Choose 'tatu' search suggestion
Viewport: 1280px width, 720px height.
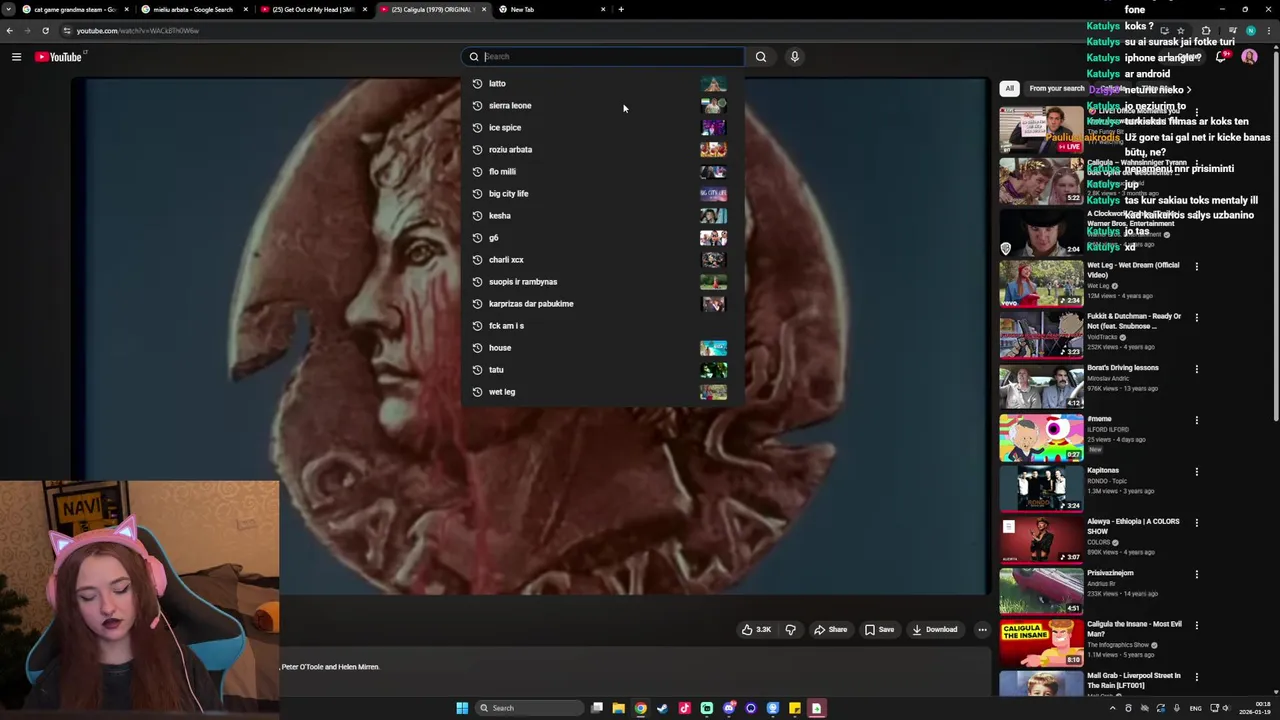[x=600, y=370]
